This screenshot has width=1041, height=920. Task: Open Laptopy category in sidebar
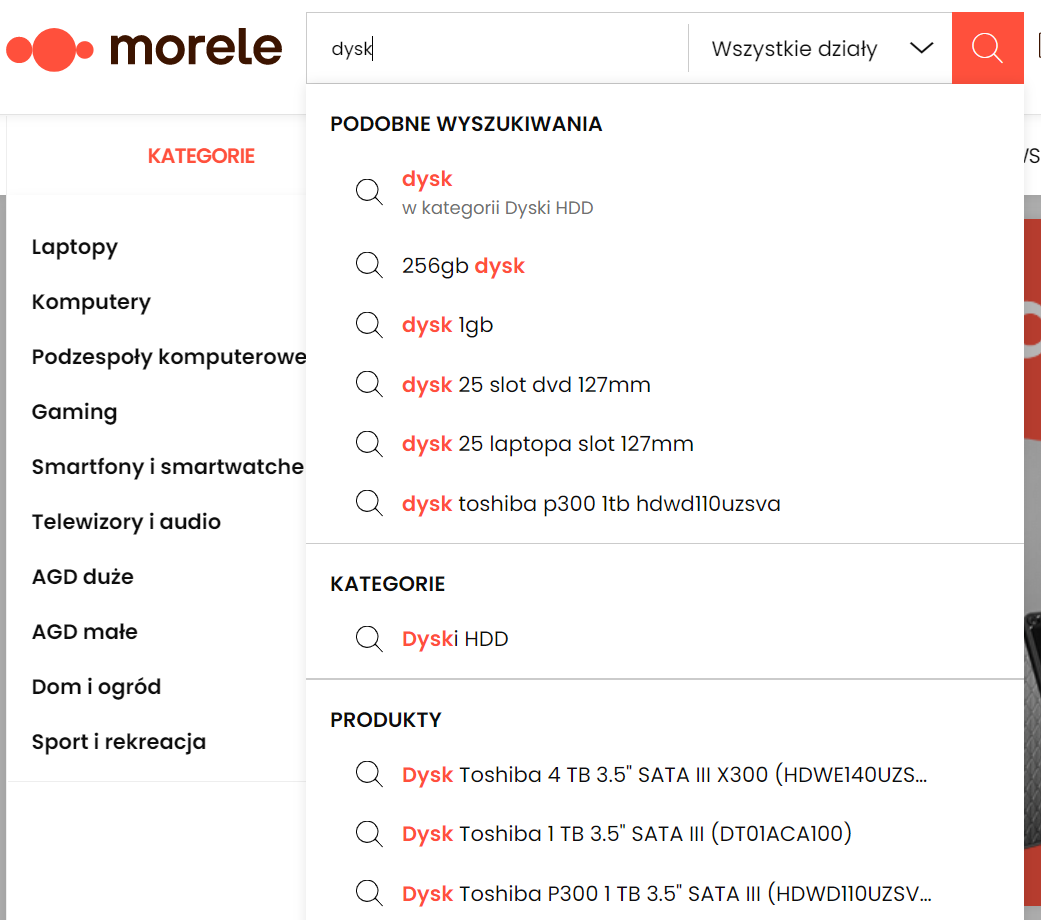tap(75, 247)
